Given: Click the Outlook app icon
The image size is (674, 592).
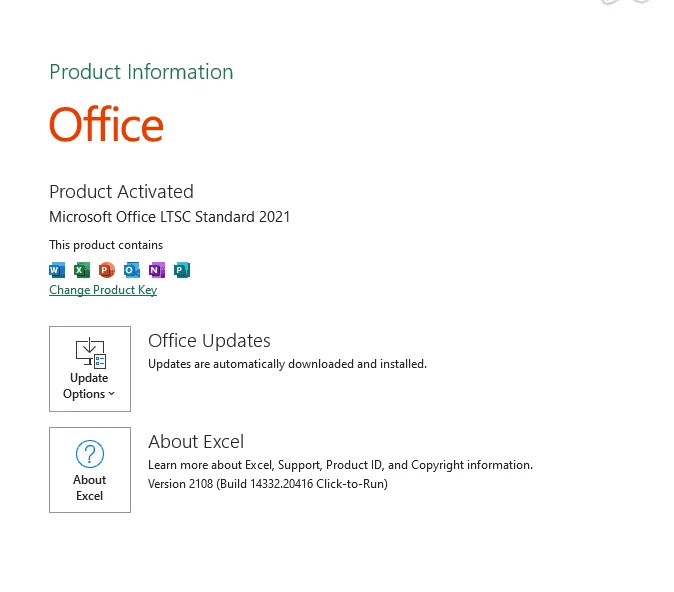Looking at the screenshot, I should click(x=132, y=270).
